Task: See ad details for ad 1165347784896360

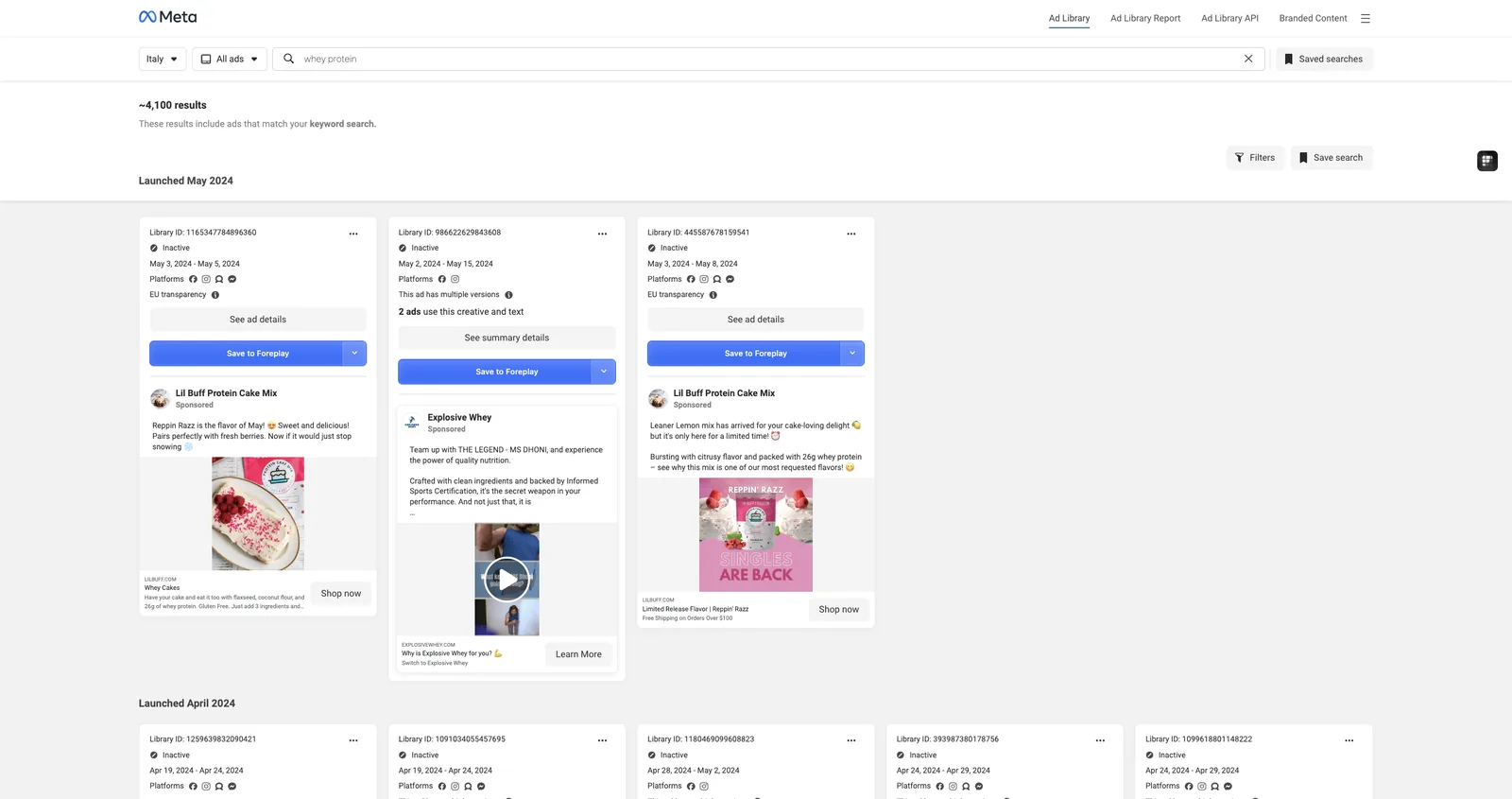Action: click(x=258, y=320)
